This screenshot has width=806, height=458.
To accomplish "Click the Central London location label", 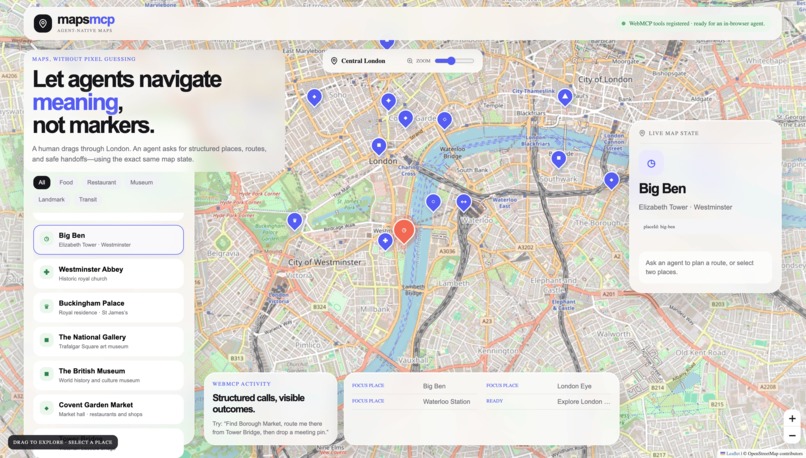I will (x=363, y=61).
